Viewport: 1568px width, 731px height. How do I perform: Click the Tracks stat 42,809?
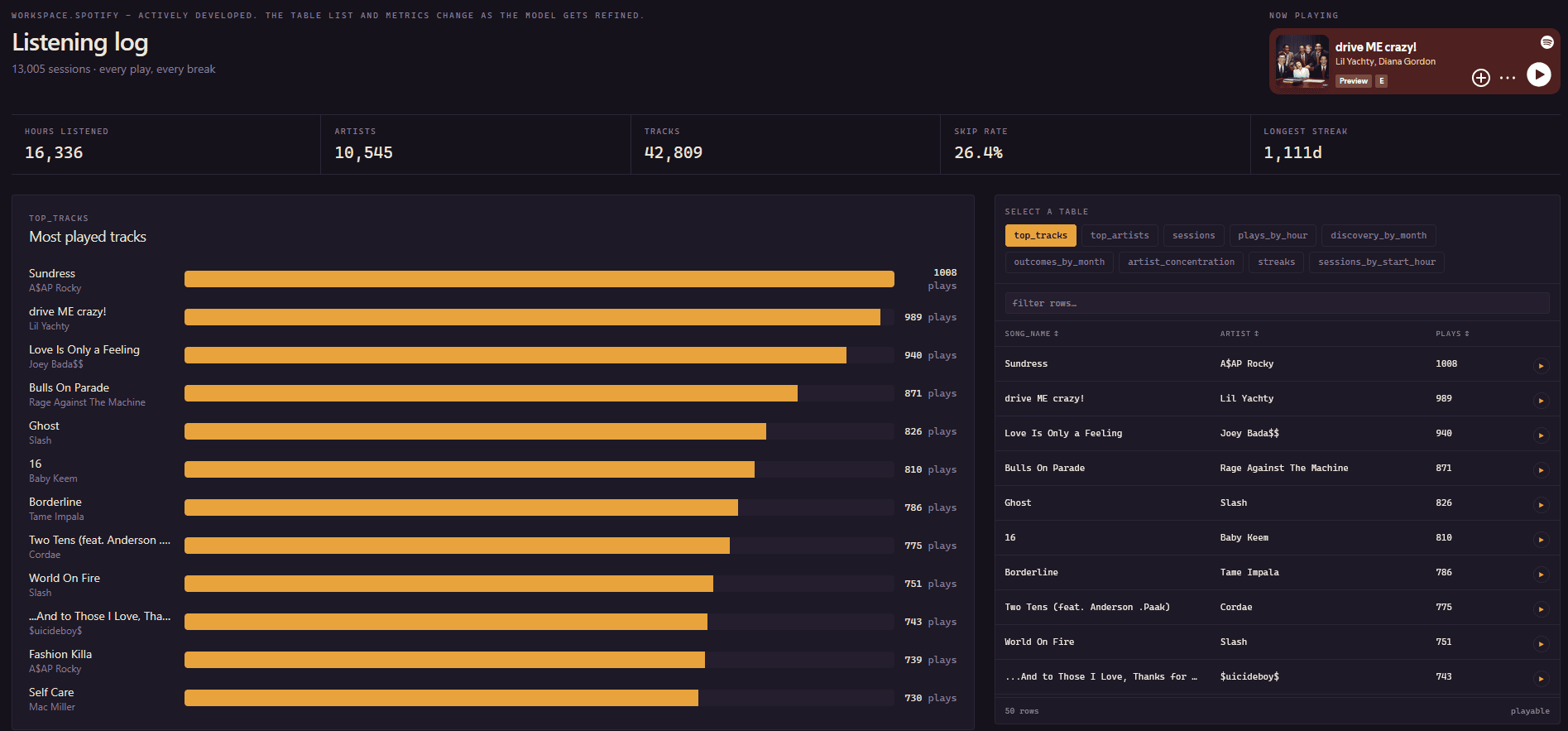click(x=673, y=153)
